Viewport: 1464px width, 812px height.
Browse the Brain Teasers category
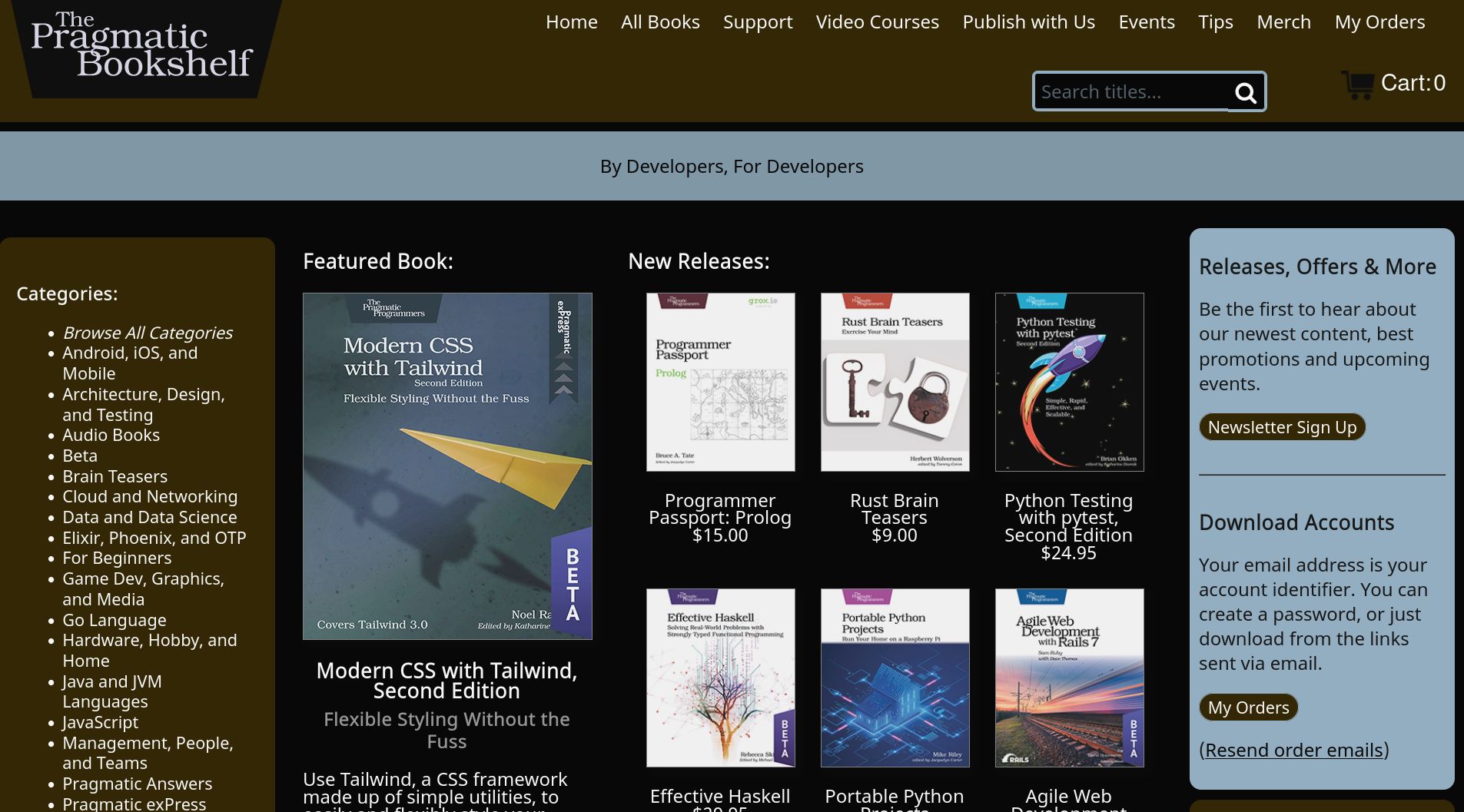pyautogui.click(x=115, y=476)
